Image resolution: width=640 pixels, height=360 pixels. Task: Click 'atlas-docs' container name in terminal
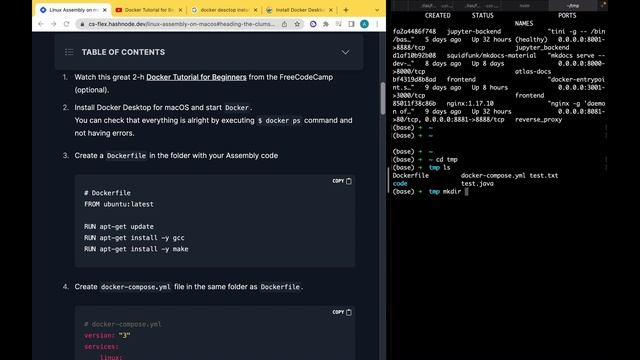(x=533, y=71)
